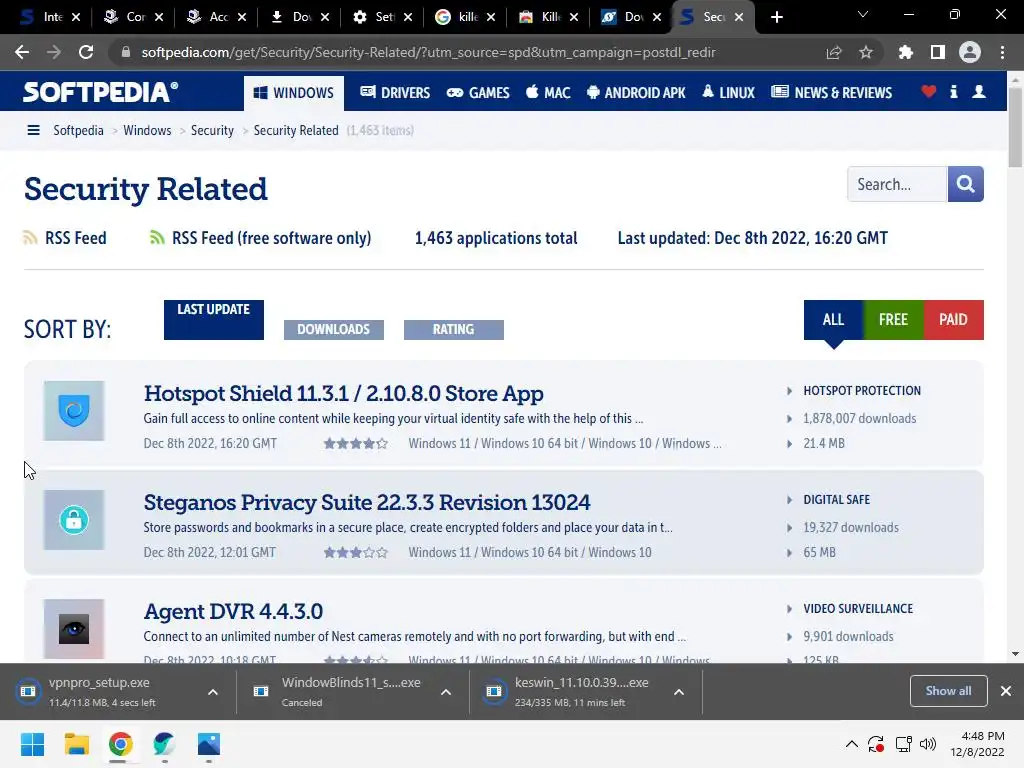
Task: Open the Chrome extensions puzzle icon
Action: pos(906,52)
